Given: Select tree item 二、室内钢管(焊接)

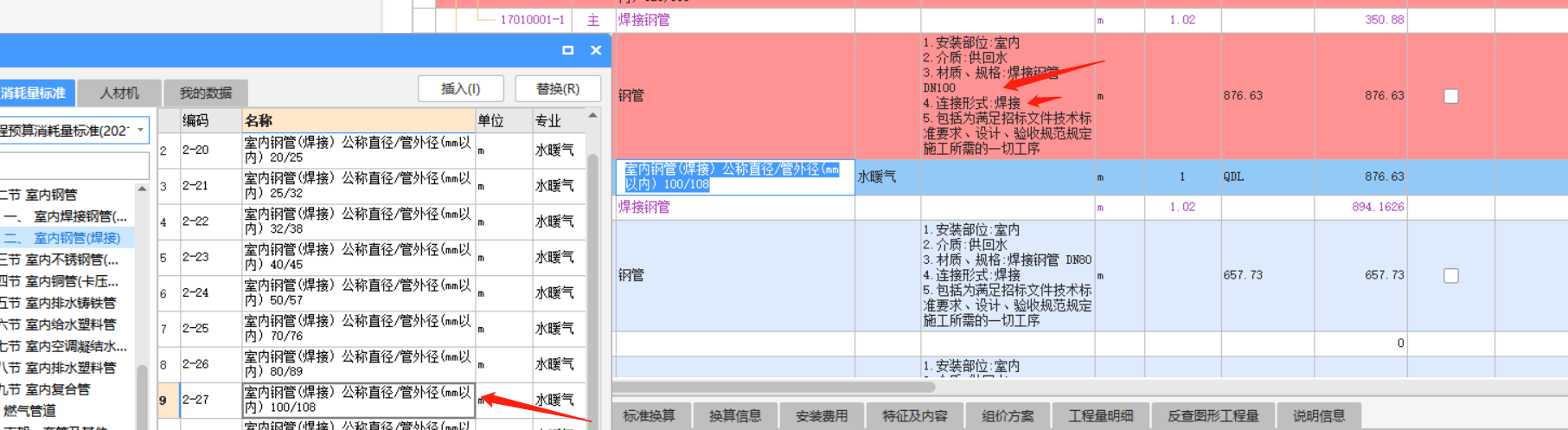Looking at the screenshot, I should (63, 238).
